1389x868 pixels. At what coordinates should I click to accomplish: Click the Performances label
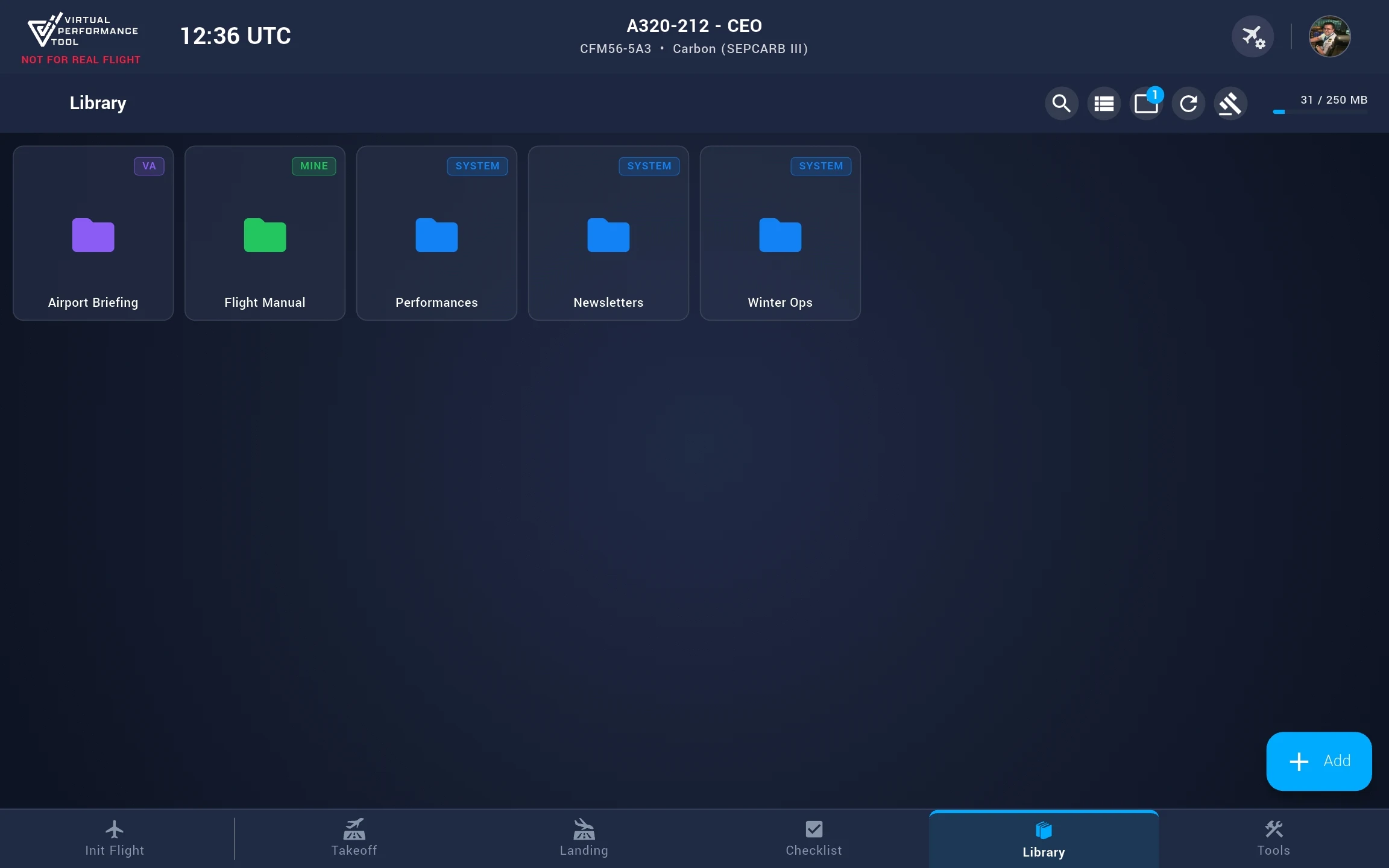[x=436, y=303]
